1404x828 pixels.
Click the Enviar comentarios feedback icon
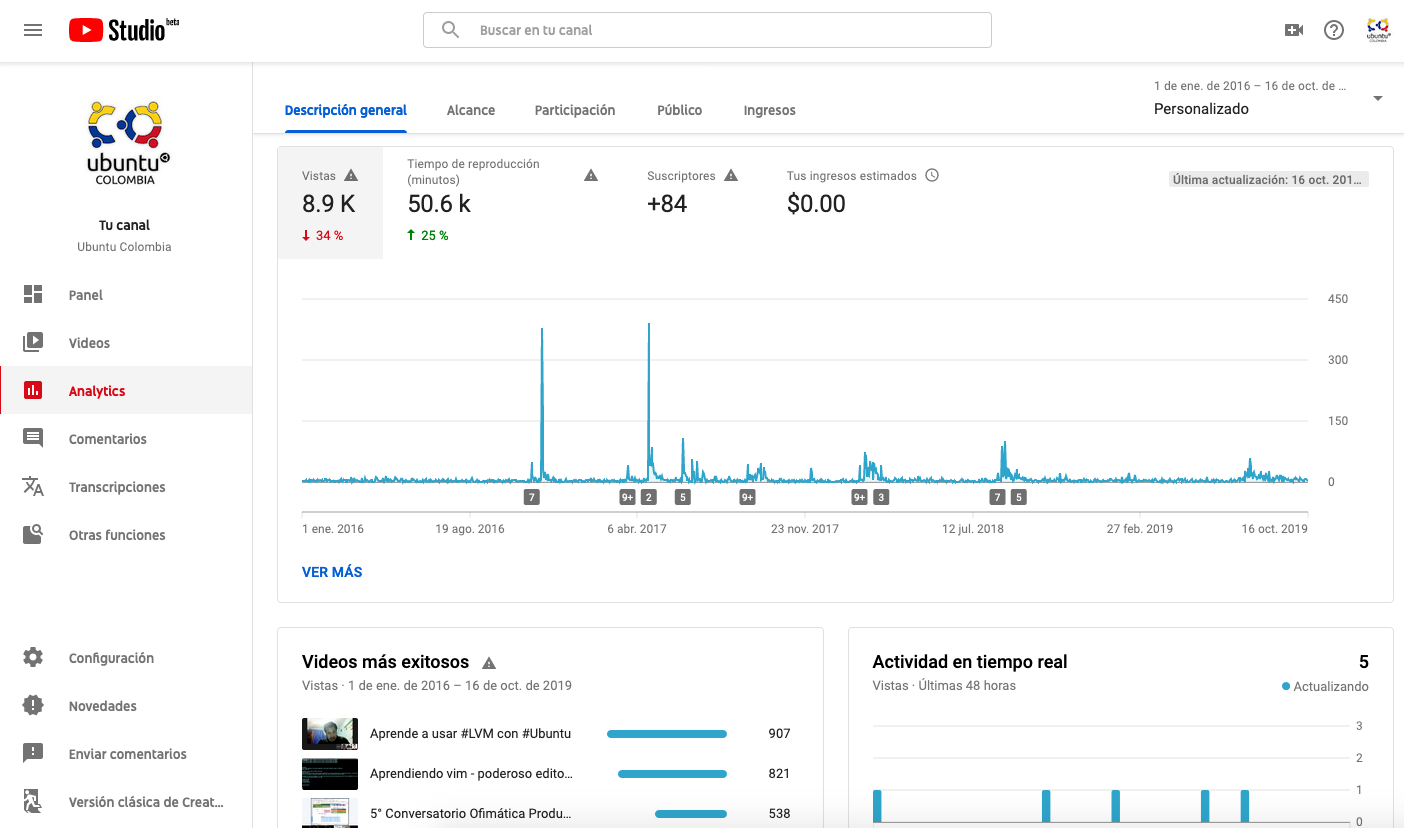[33, 753]
